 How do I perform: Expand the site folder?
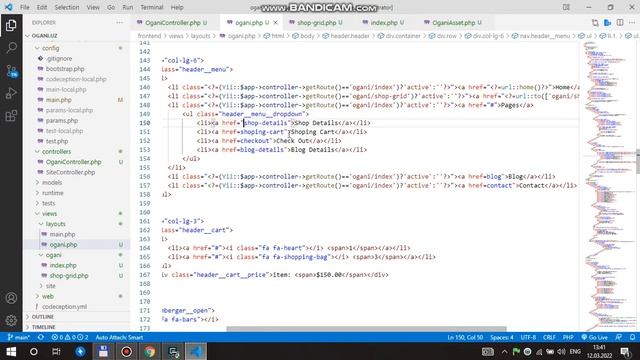pyautogui.click(x=51, y=286)
